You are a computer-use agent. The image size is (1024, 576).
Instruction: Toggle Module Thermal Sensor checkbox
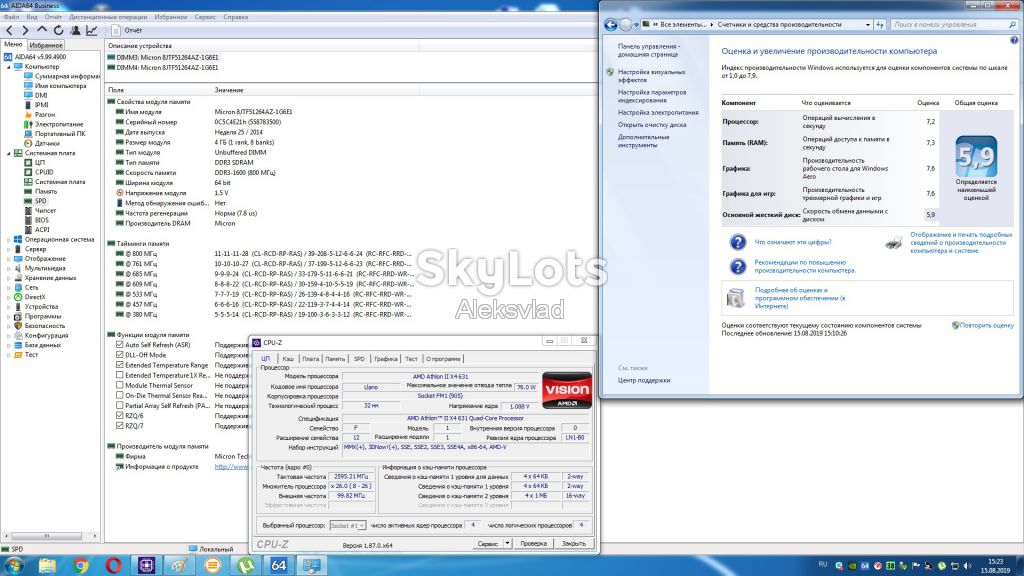tap(120, 385)
